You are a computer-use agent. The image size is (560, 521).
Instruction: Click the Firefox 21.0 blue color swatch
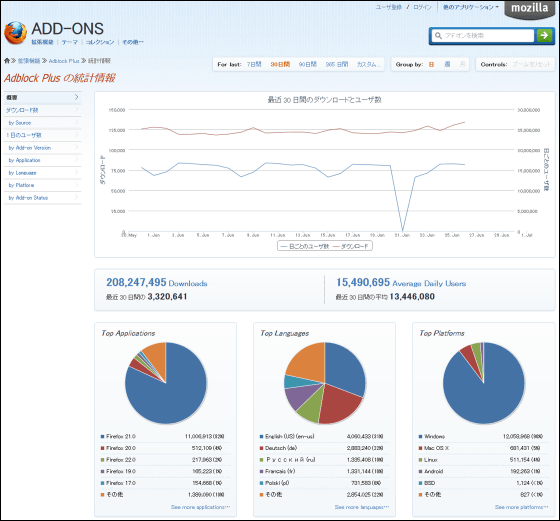tap(102, 436)
